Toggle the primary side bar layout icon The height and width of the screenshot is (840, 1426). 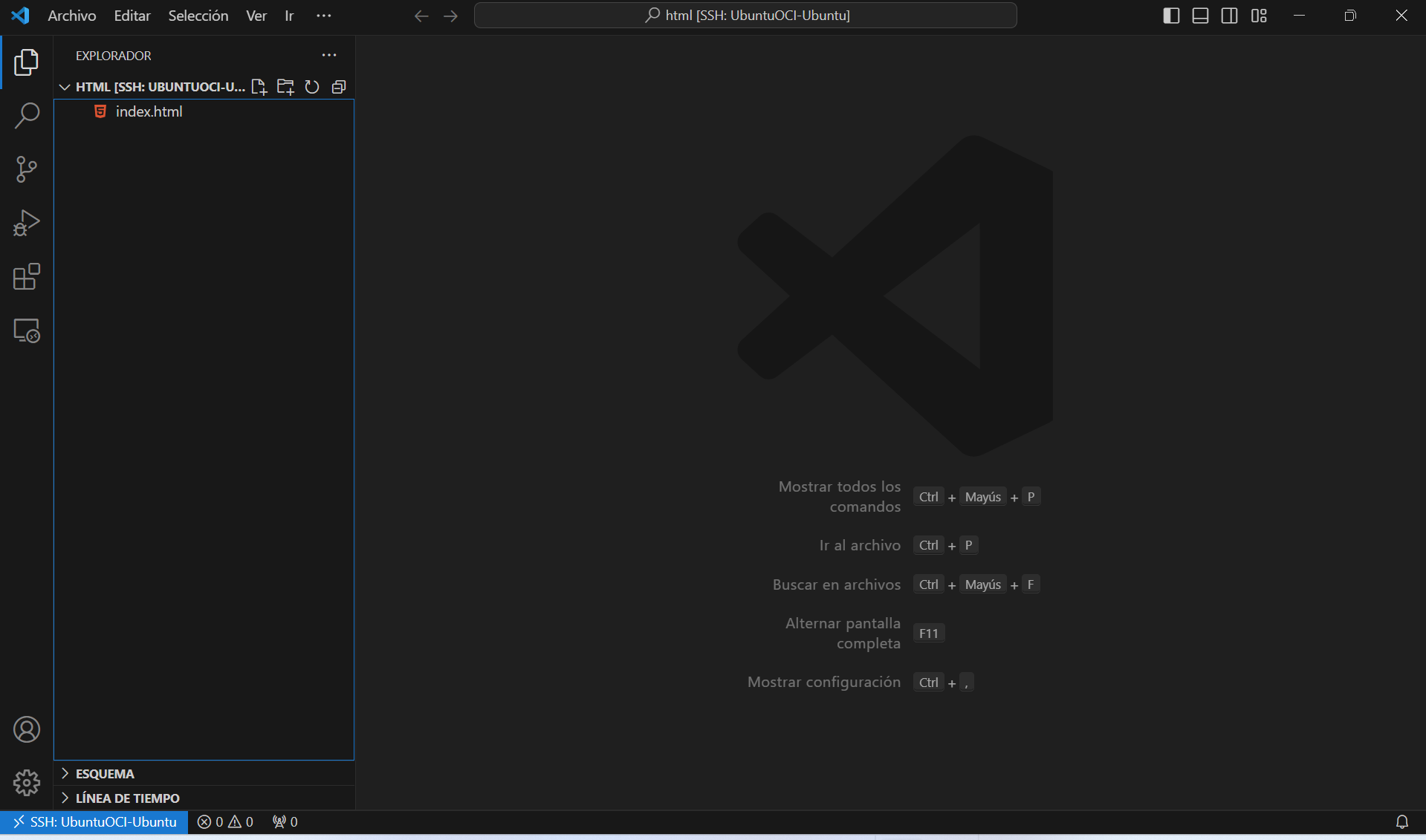(x=1171, y=16)
